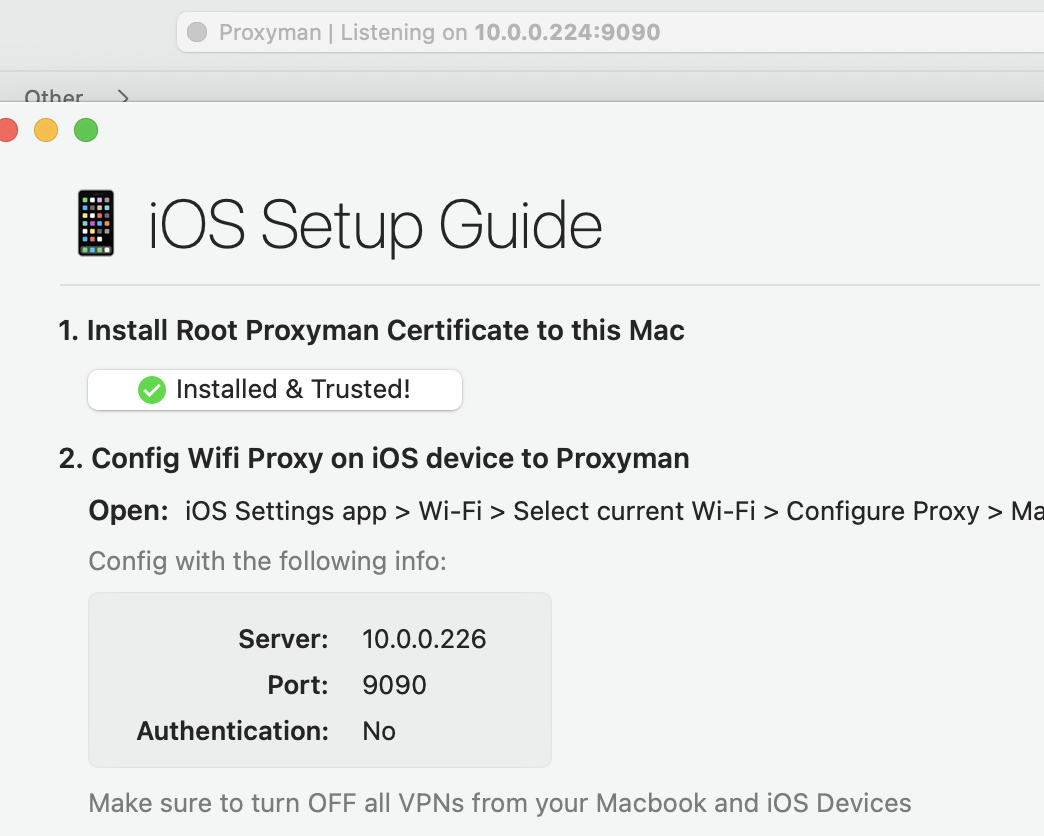The image size is (1044, 836).
Task: Select the Other tab near the top left
Action: pos(53,97)
